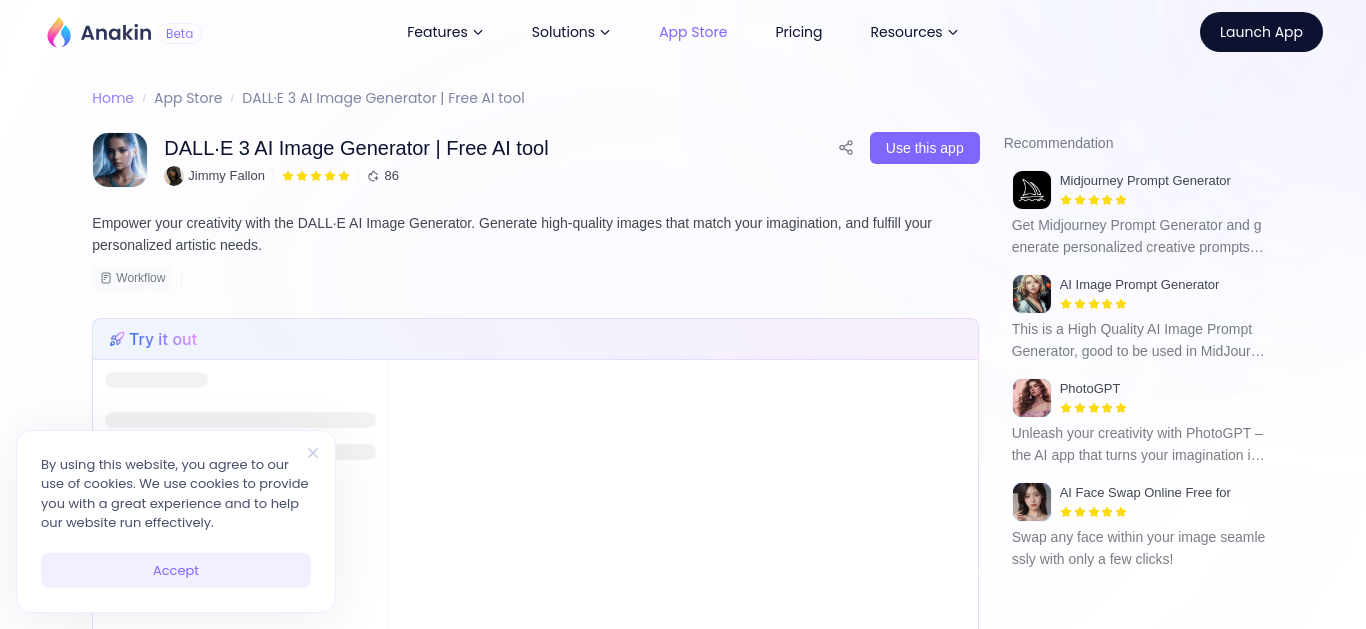Click the Recommendation heading

[x=1058, y=143]
